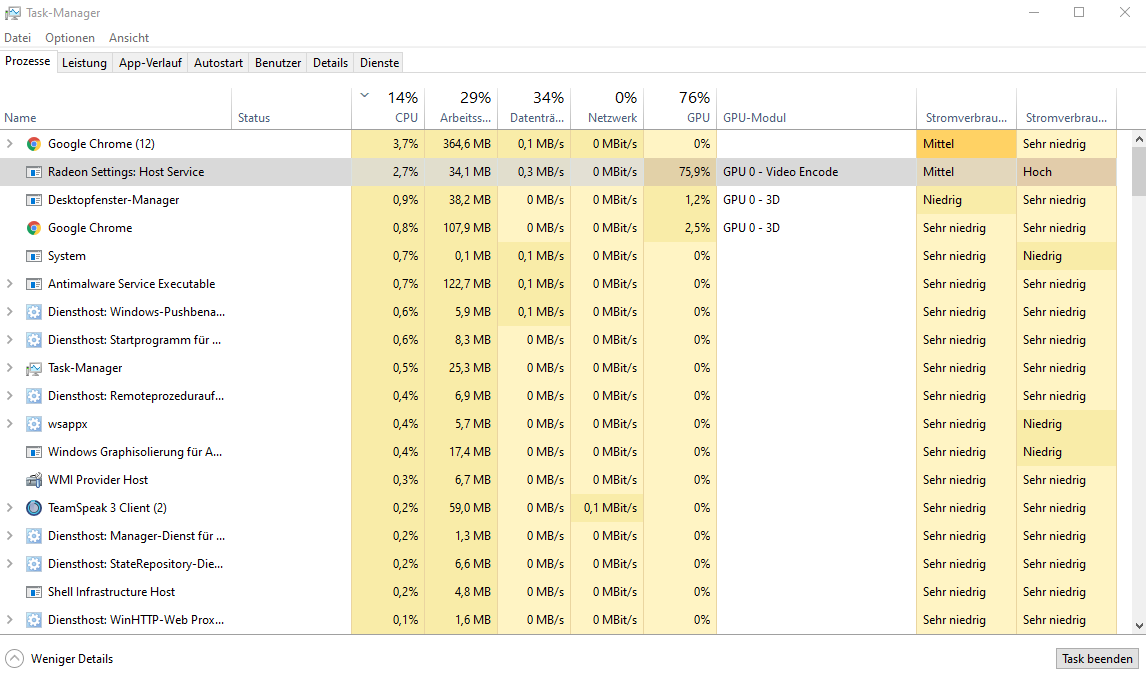Sort by the Datenträger column header
Viewport: 1146px width, 678px height.
click(534, 108)
